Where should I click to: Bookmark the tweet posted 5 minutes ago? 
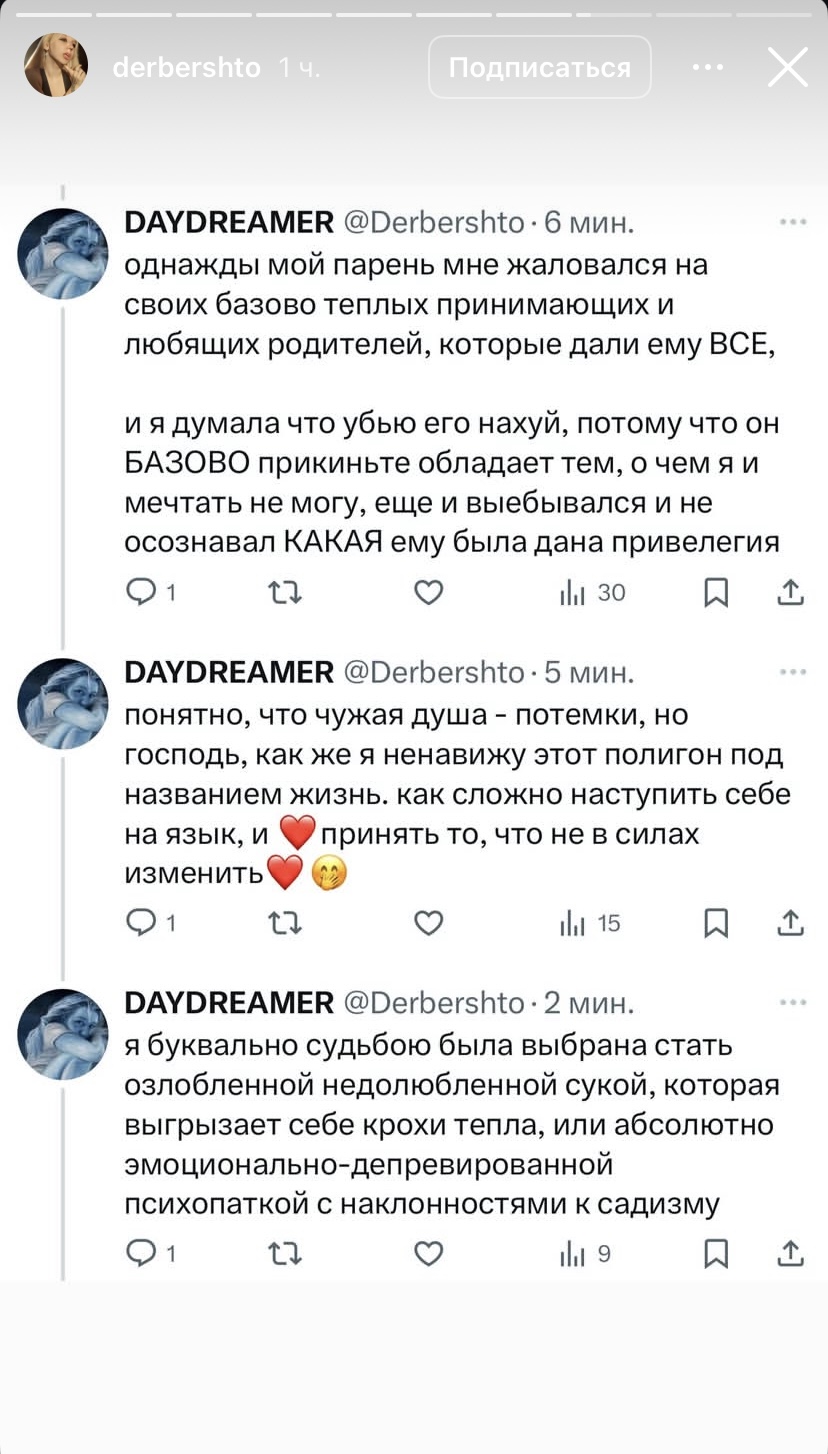pos(716,923)
